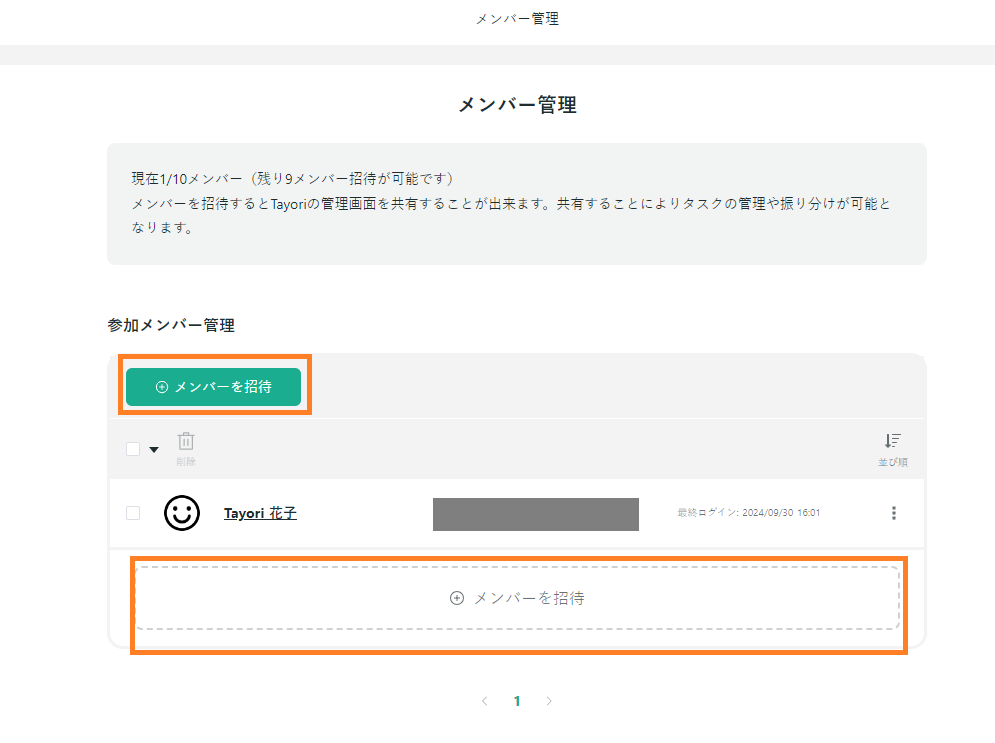Check the box for Tayori 花子

coord(133,513)
